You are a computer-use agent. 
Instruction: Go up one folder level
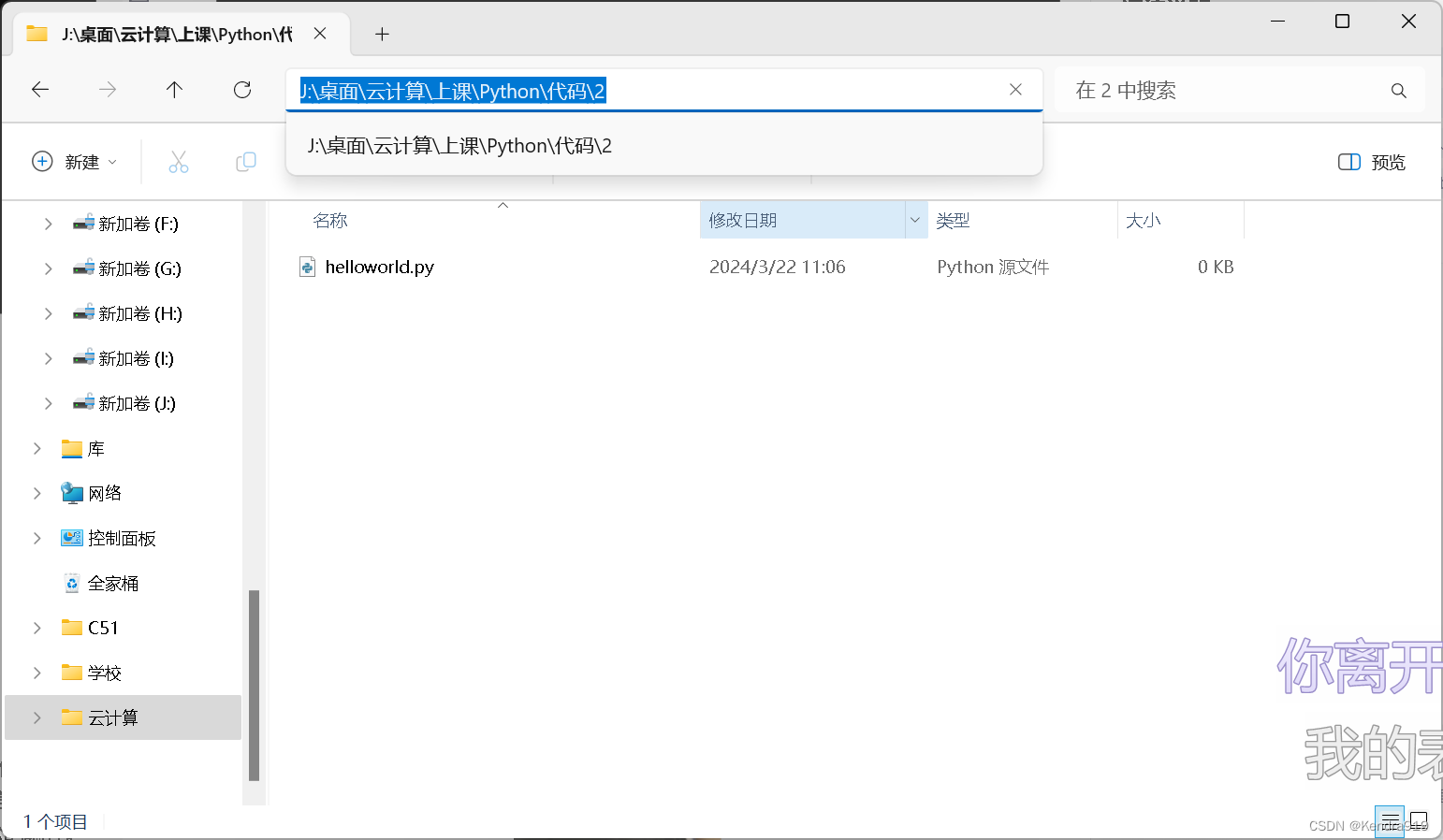(174, 90)
